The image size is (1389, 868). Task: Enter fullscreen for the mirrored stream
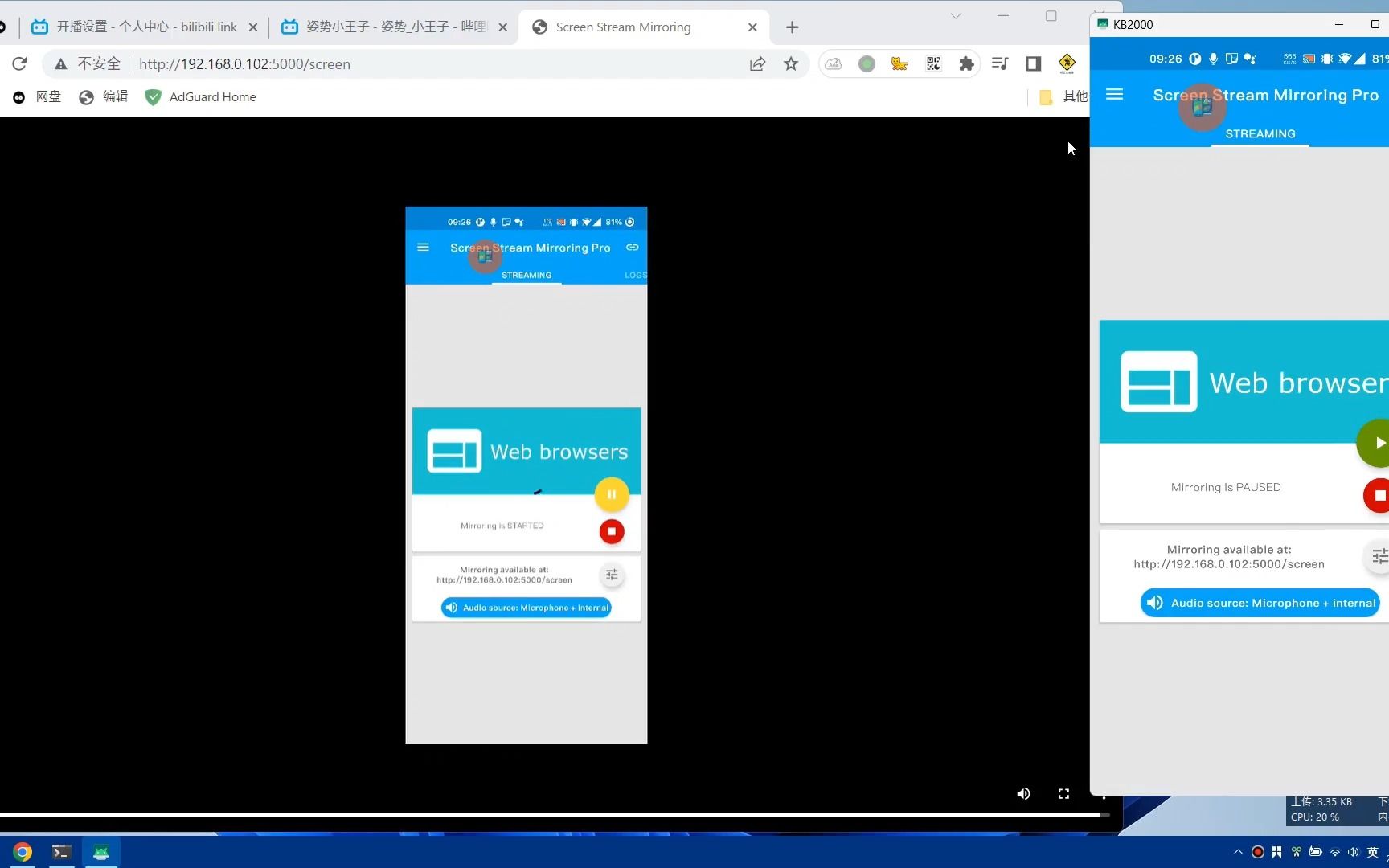[x=1063, y=794]
